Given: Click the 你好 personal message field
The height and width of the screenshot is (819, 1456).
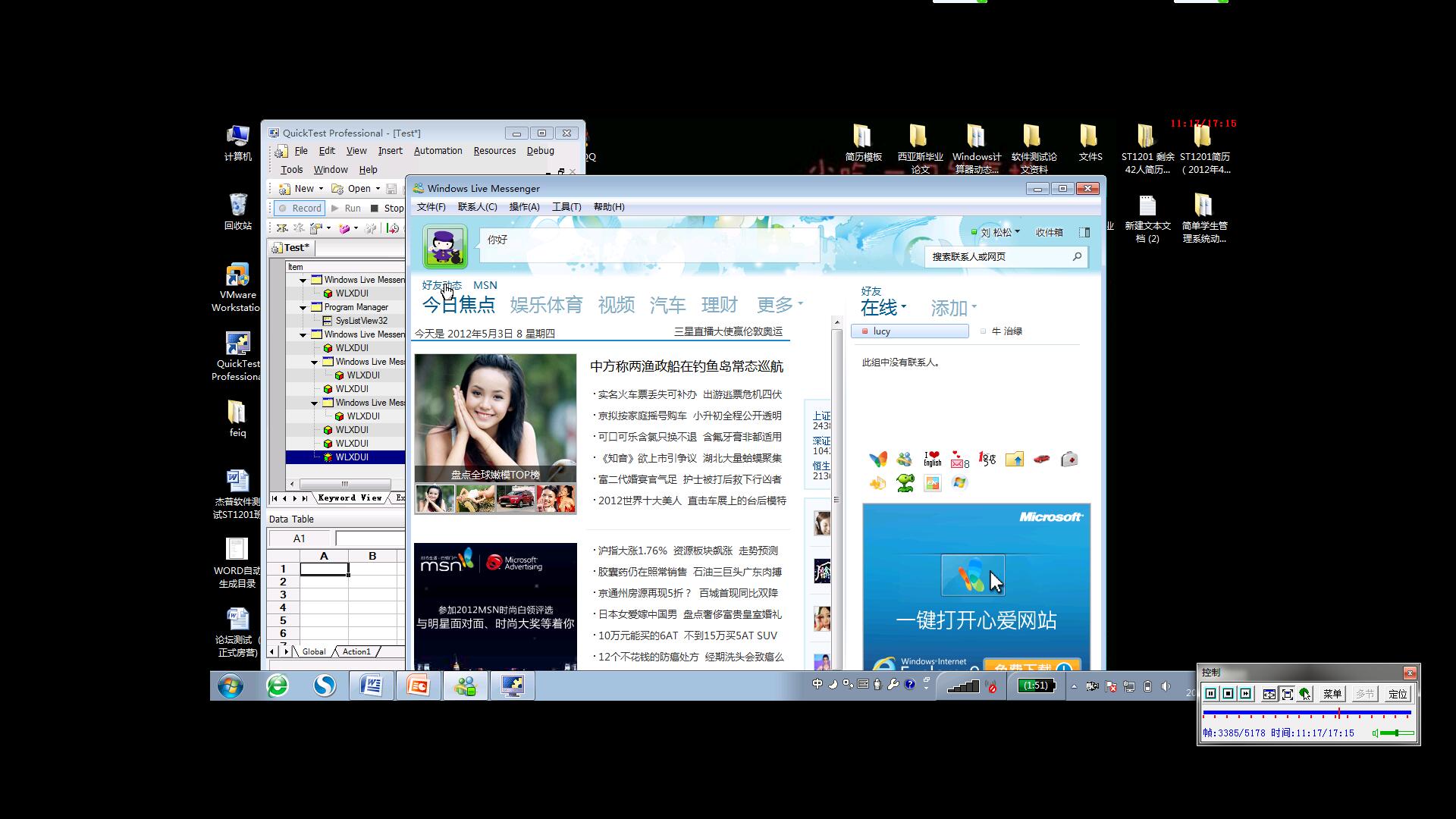Looking at the screenshot, I should [x=649, y=245].
